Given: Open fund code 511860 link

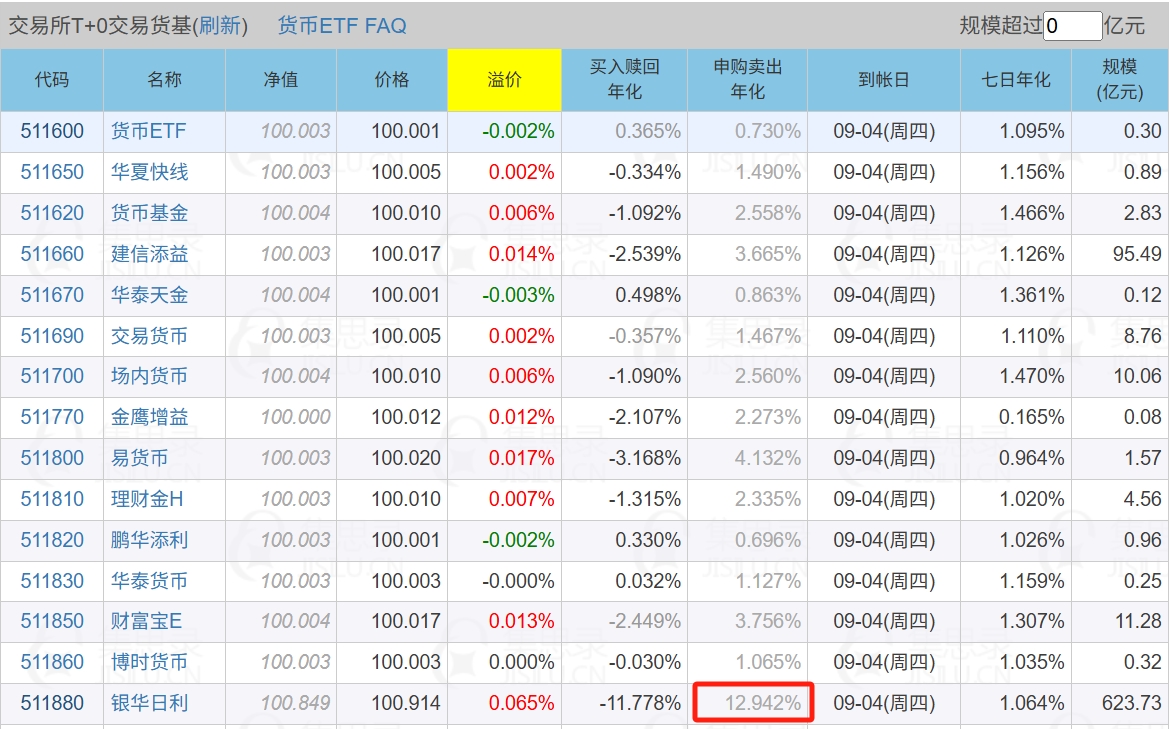Looking at the screenshot, I should pos(52,663).
